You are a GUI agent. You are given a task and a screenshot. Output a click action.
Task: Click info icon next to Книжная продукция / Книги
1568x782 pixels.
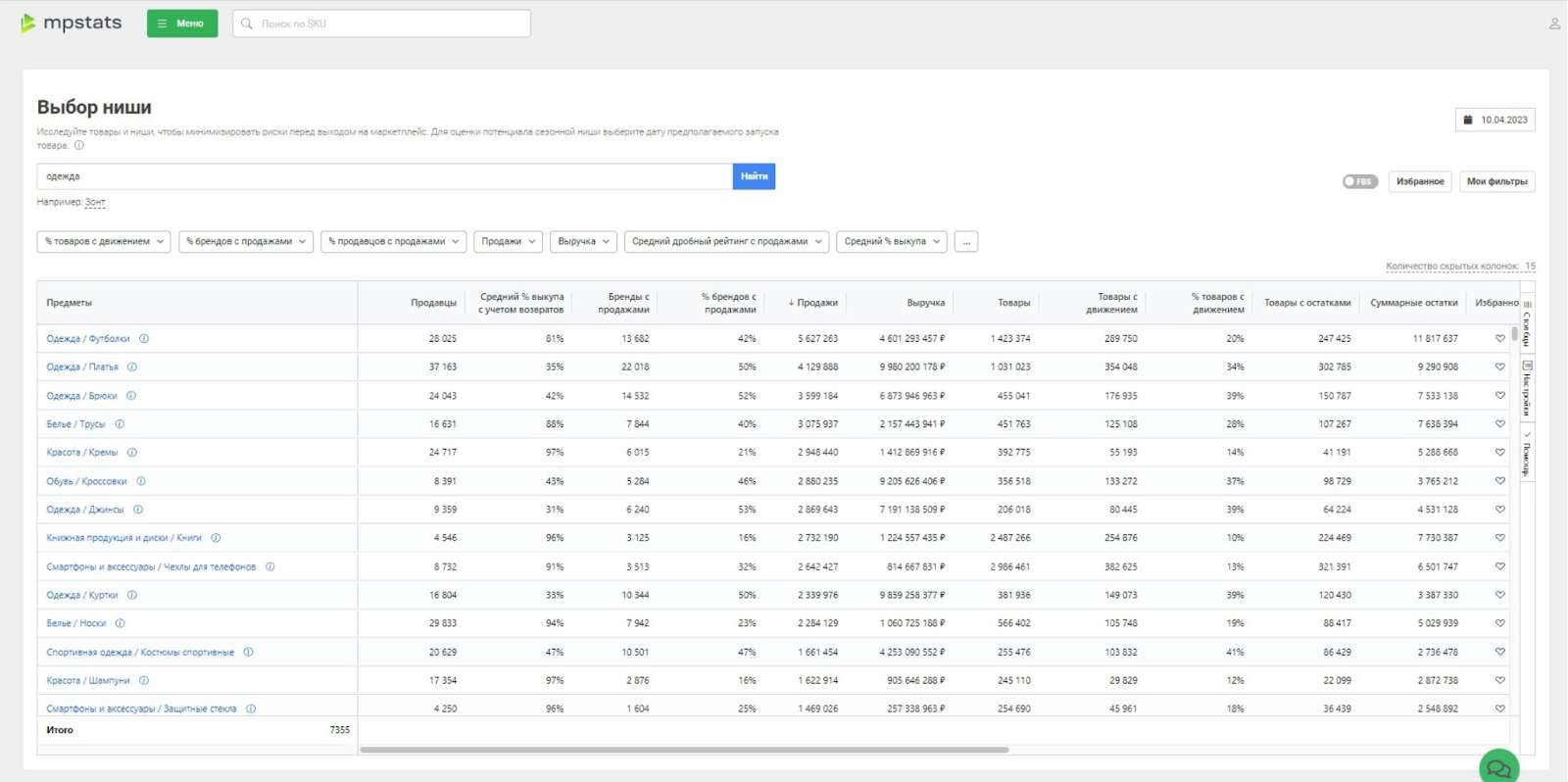coord(216,538)
